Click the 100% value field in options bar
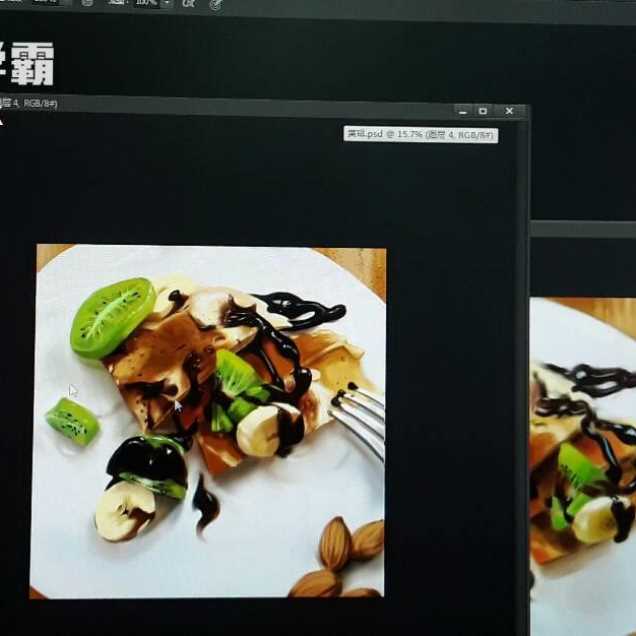The height and width of the screenshot is (636, 636). click(147, 3)
